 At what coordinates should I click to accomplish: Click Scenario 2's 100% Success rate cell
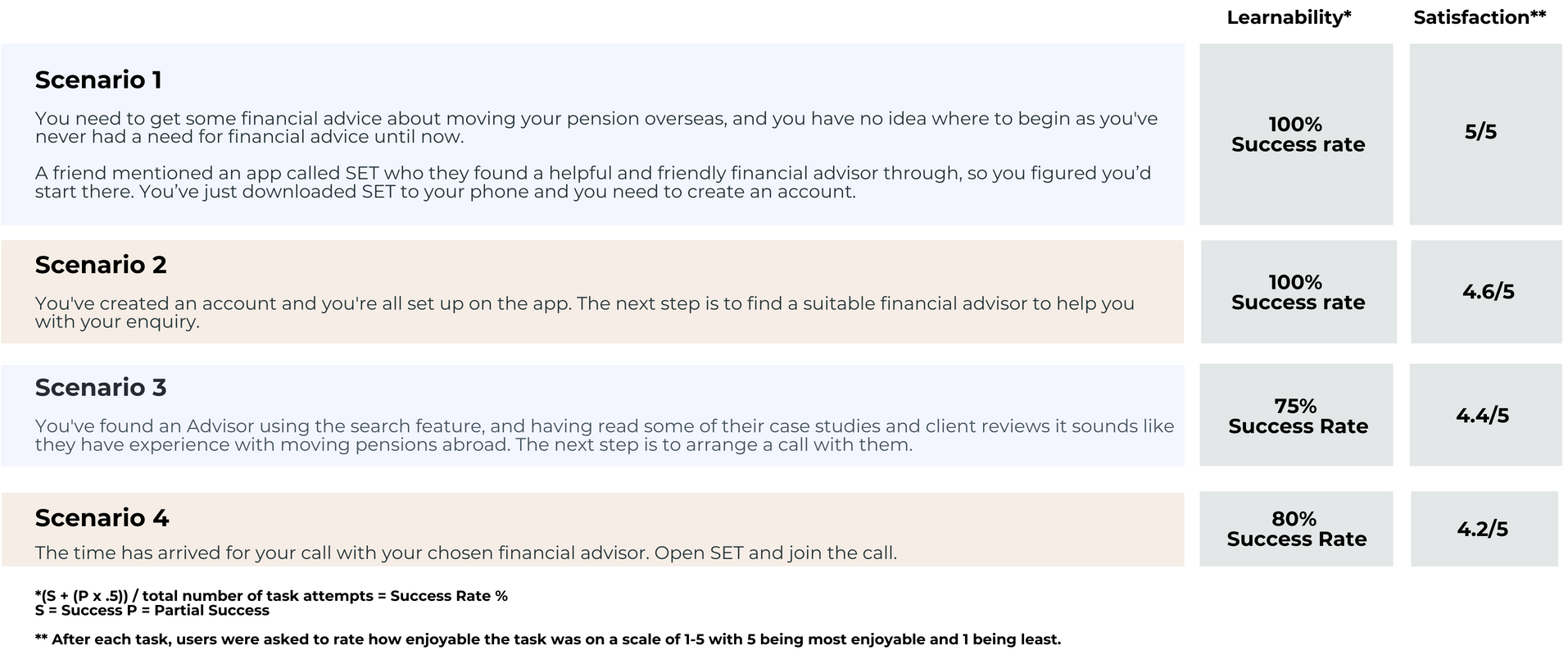[x=1297, y=292]
